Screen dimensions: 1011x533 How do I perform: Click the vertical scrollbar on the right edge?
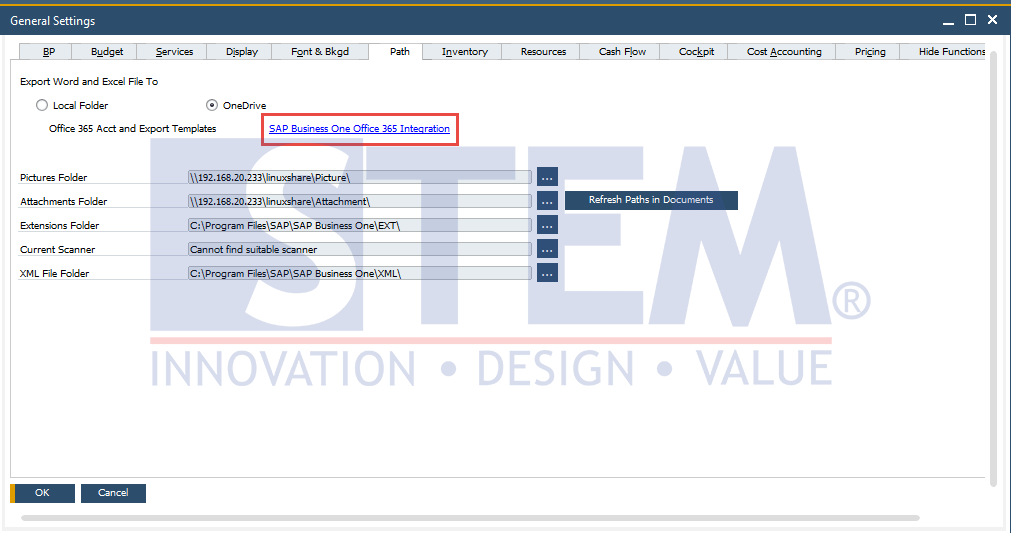(994, 267)
